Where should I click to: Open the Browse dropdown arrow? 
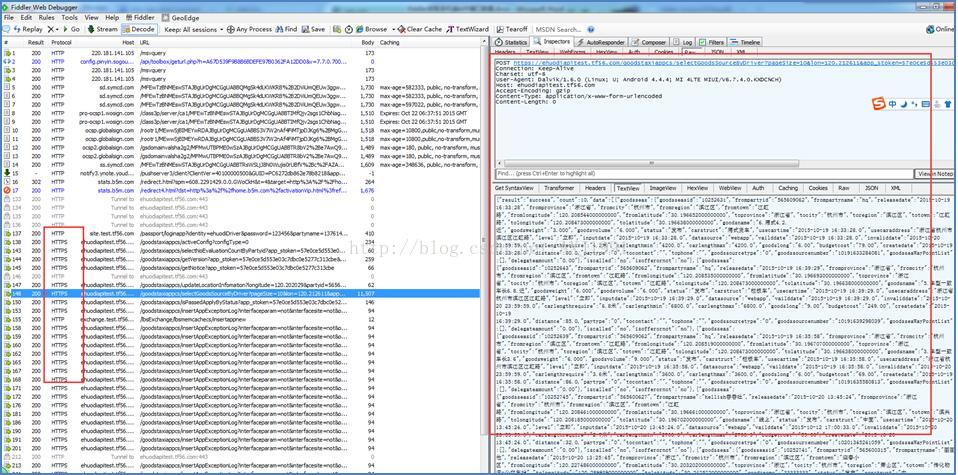[393, 29]
